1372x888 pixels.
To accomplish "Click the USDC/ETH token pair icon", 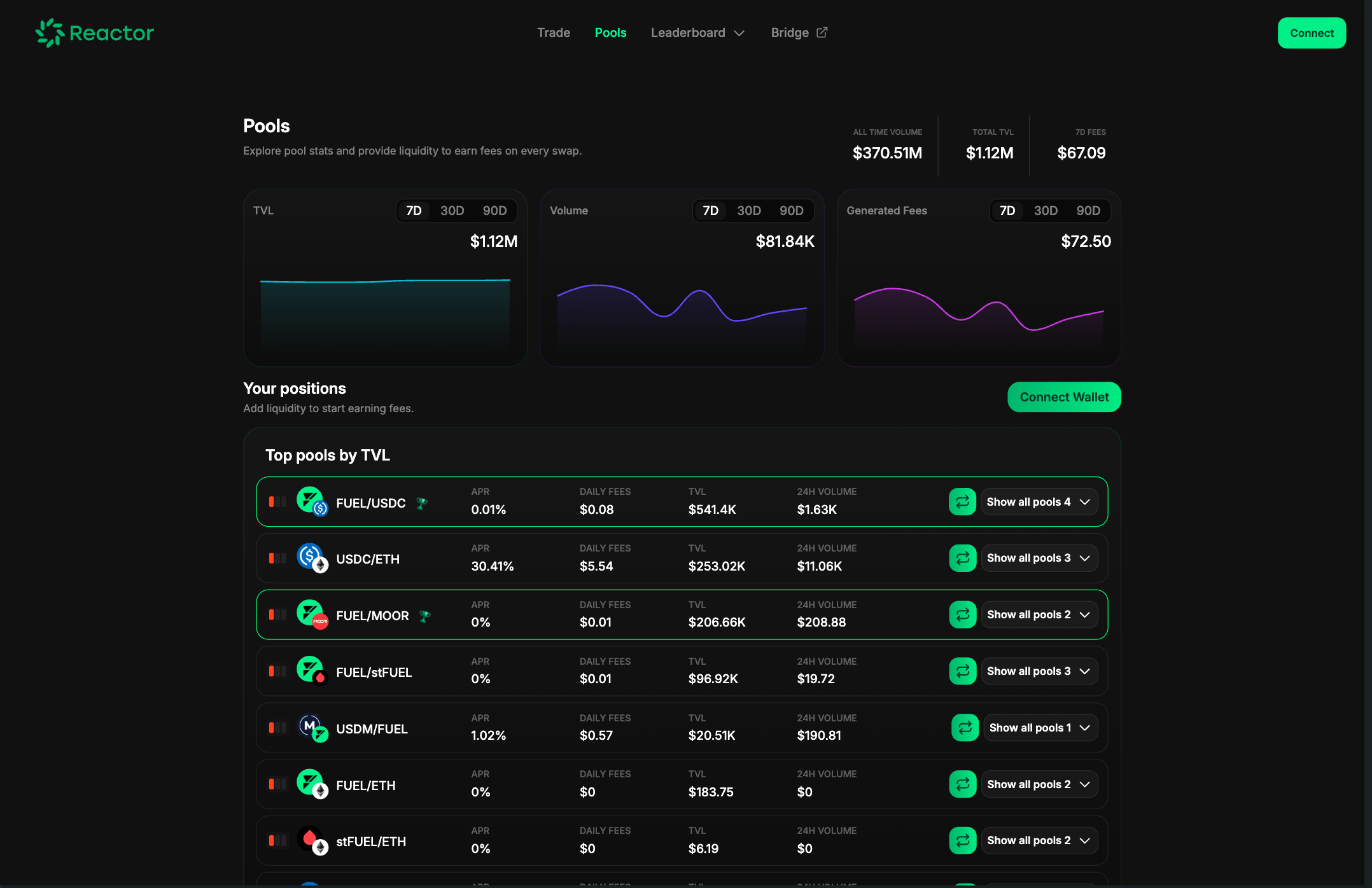I will point(312,558).
